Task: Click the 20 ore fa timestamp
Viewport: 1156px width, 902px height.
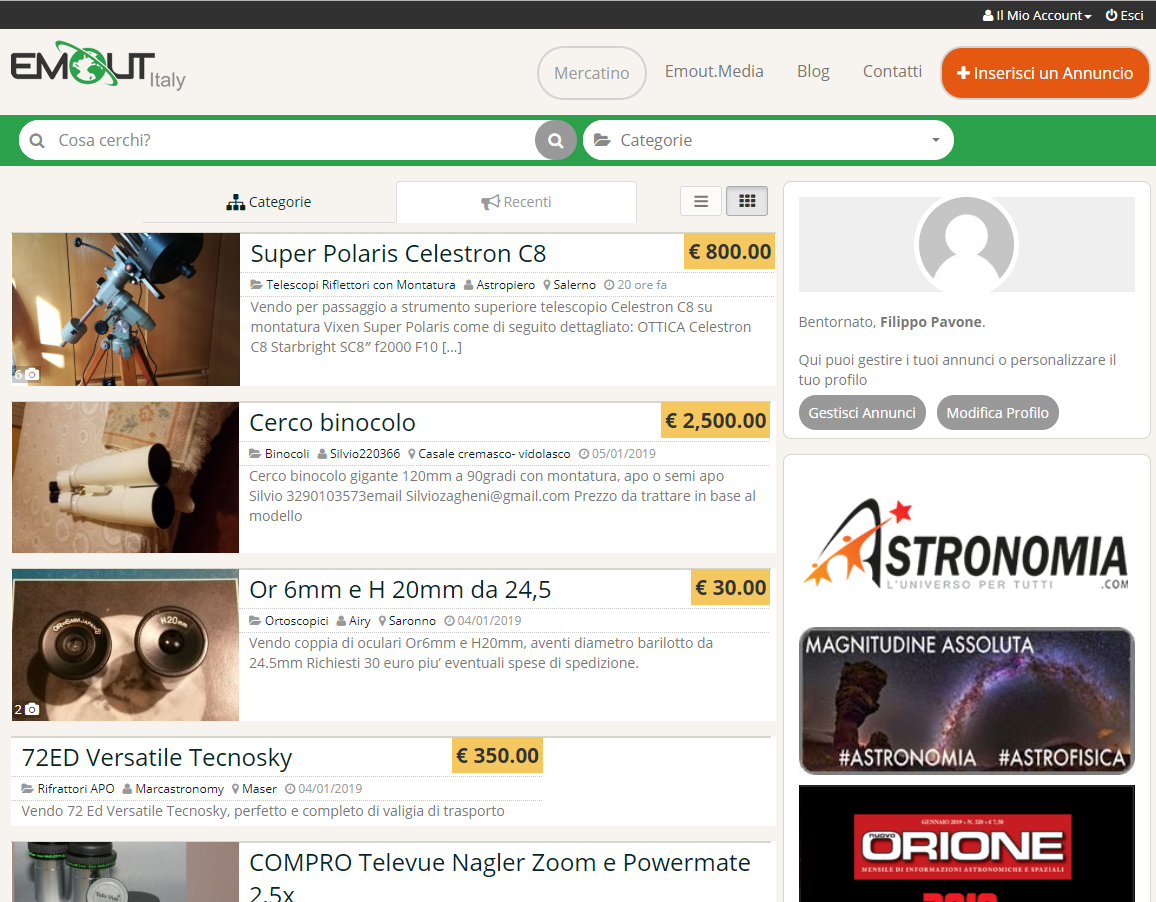Action: pyautogui.click(x=636, y=285)
